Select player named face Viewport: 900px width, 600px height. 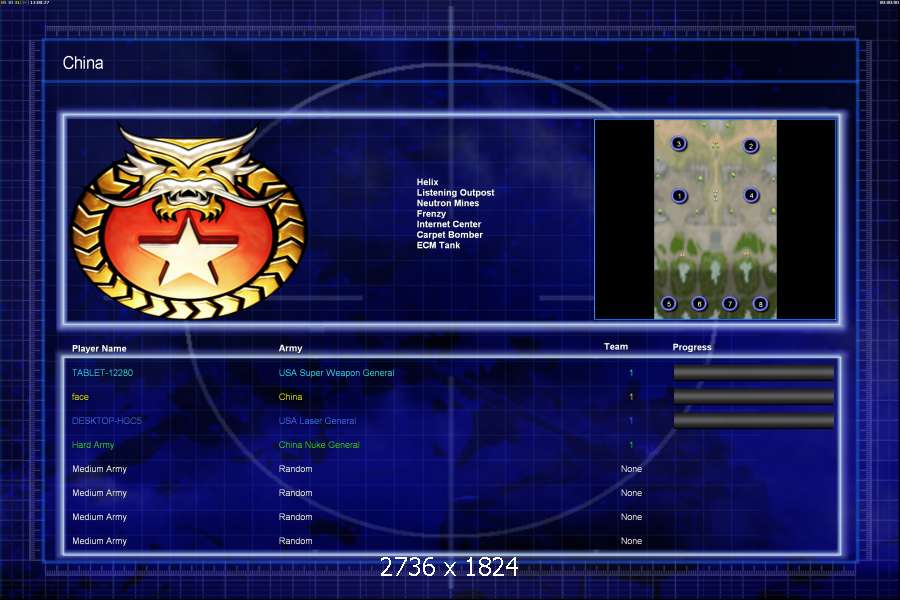[80, 397]
